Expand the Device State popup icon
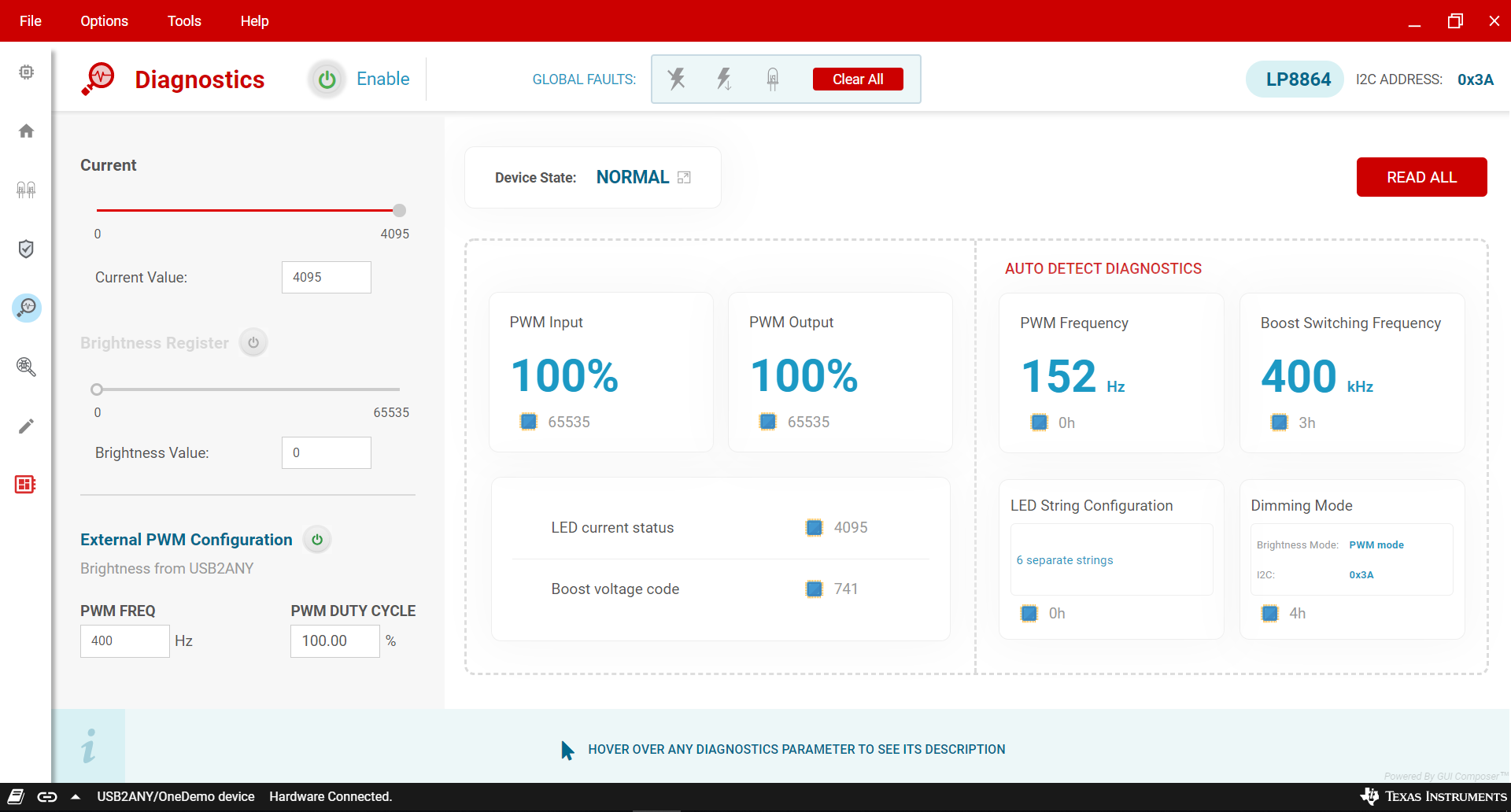1511x812 pixels. pos(684,178)
